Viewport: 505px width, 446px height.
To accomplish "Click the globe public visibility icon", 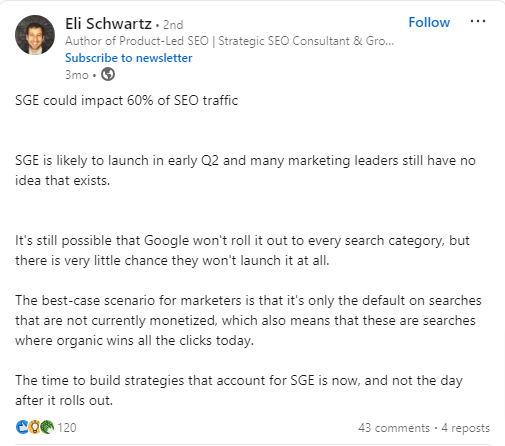I will 108,74.
